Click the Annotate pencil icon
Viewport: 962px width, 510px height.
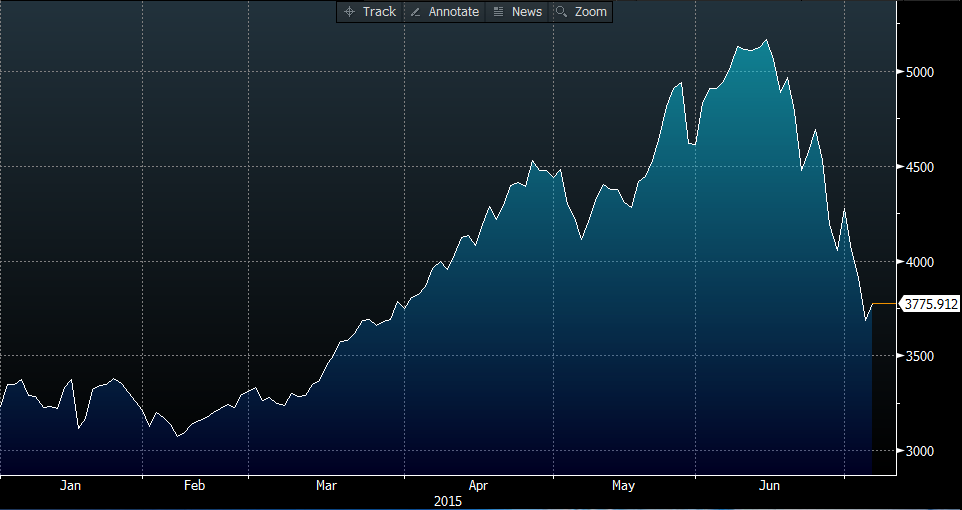tap(415, 12)
